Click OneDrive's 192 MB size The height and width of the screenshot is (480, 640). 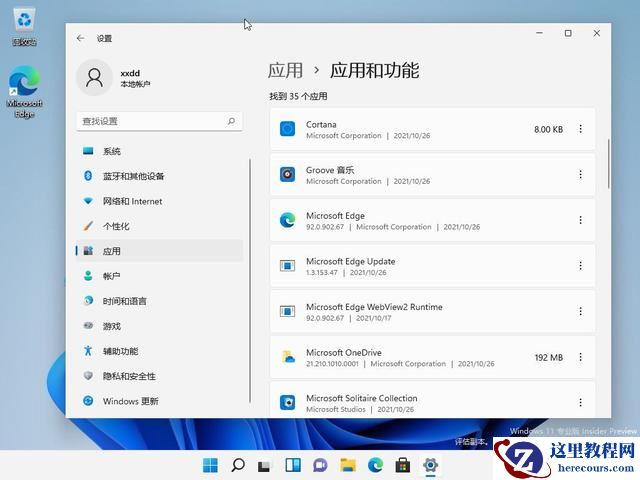pyautogui.click(x=549, y=358)
